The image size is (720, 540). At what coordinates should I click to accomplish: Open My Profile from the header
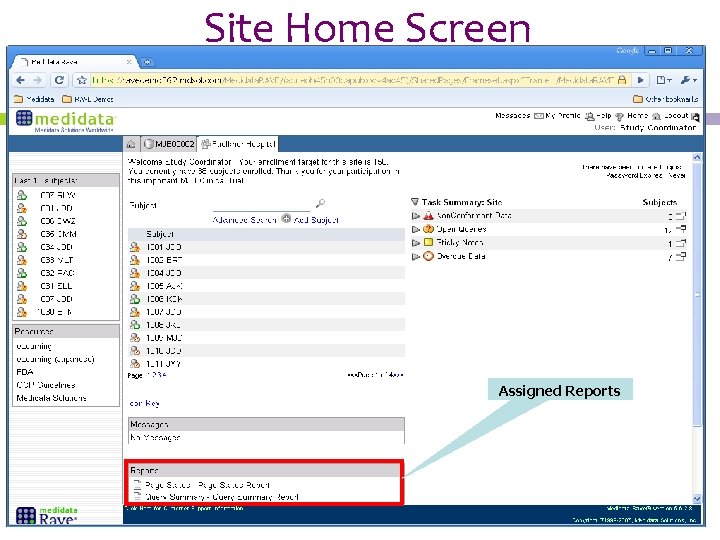tap(563, 116)
